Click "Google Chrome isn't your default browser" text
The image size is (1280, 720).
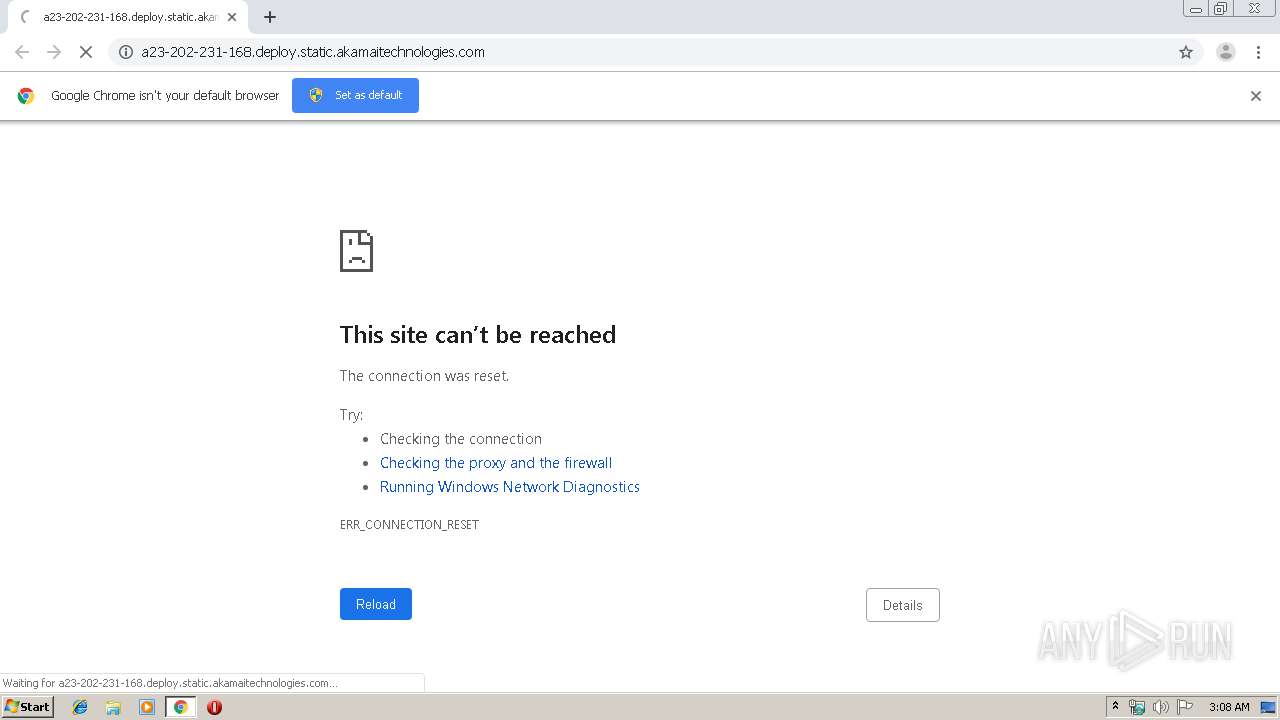pyautogui.click(x=165, y=96)
